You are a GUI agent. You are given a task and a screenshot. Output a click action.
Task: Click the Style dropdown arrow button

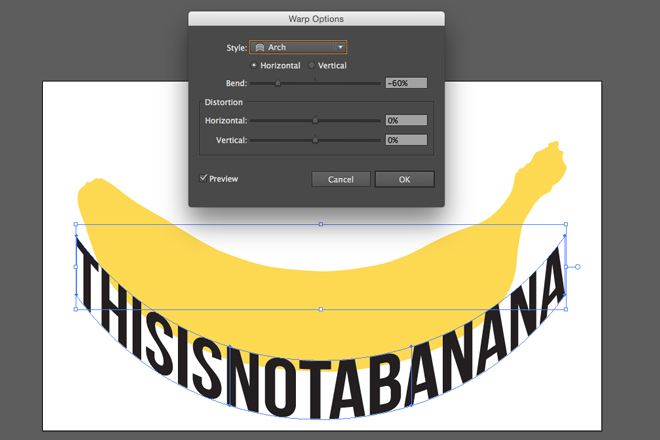click(x=340, y=47)
